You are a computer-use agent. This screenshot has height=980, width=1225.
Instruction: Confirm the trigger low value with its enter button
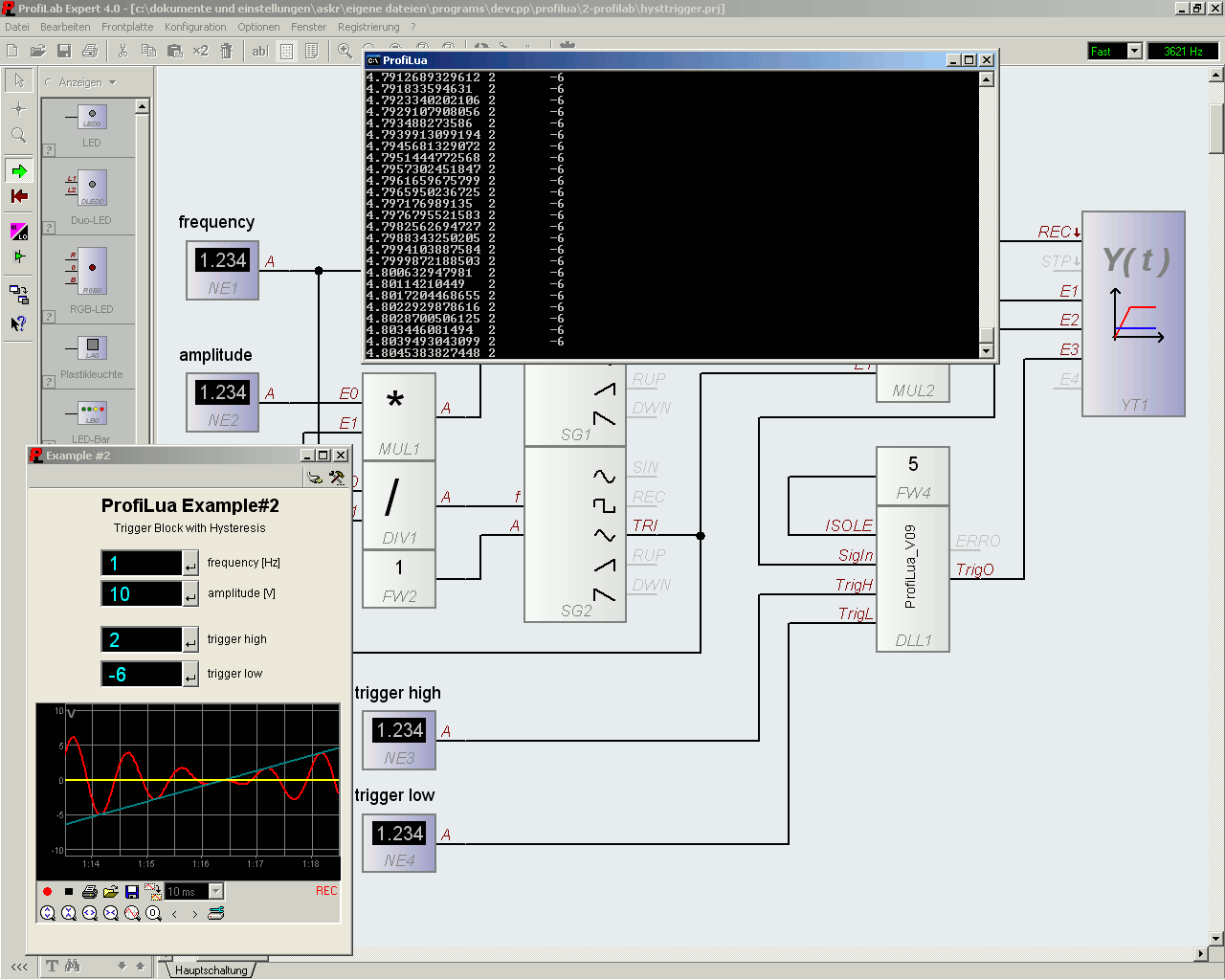click(189, 676)
